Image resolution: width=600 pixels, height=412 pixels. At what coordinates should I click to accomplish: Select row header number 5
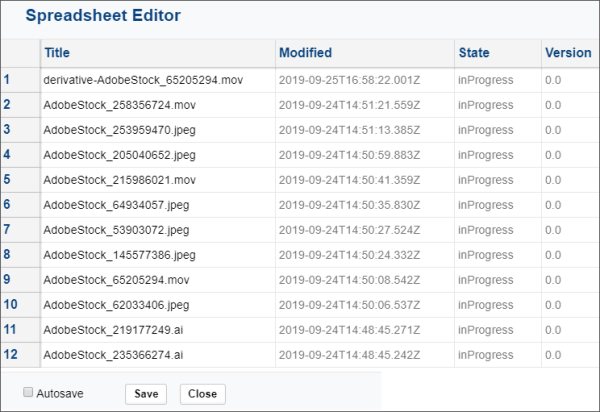tap(20, 180)
